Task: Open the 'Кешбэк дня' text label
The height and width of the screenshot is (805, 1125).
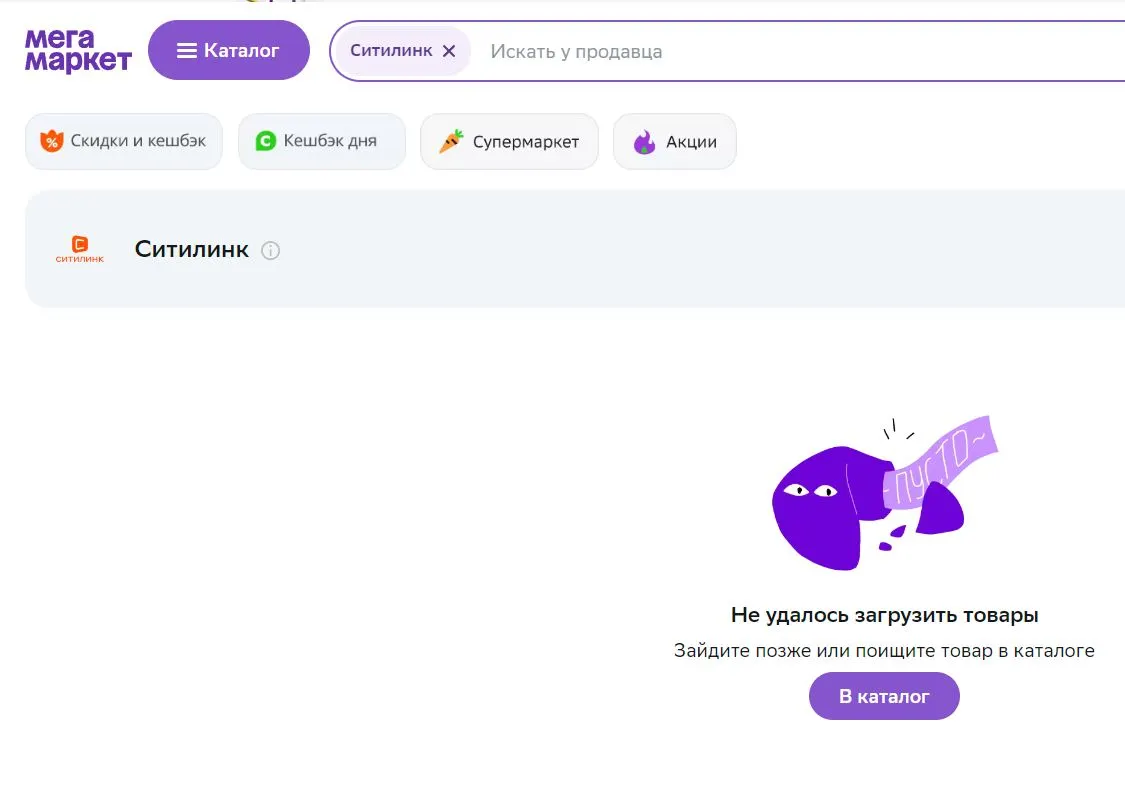Action: (330, 141)
